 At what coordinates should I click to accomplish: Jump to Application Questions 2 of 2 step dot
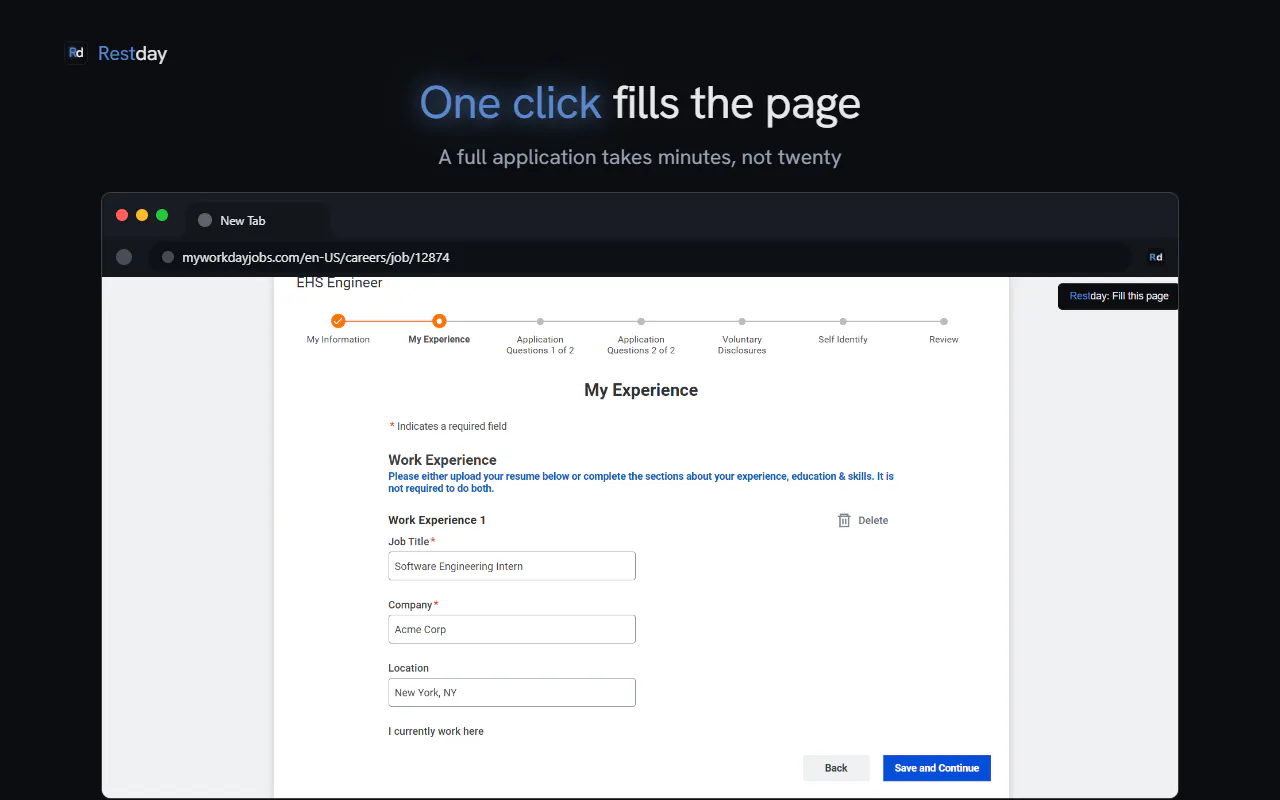pyautogui.click(x=641, y=321)
